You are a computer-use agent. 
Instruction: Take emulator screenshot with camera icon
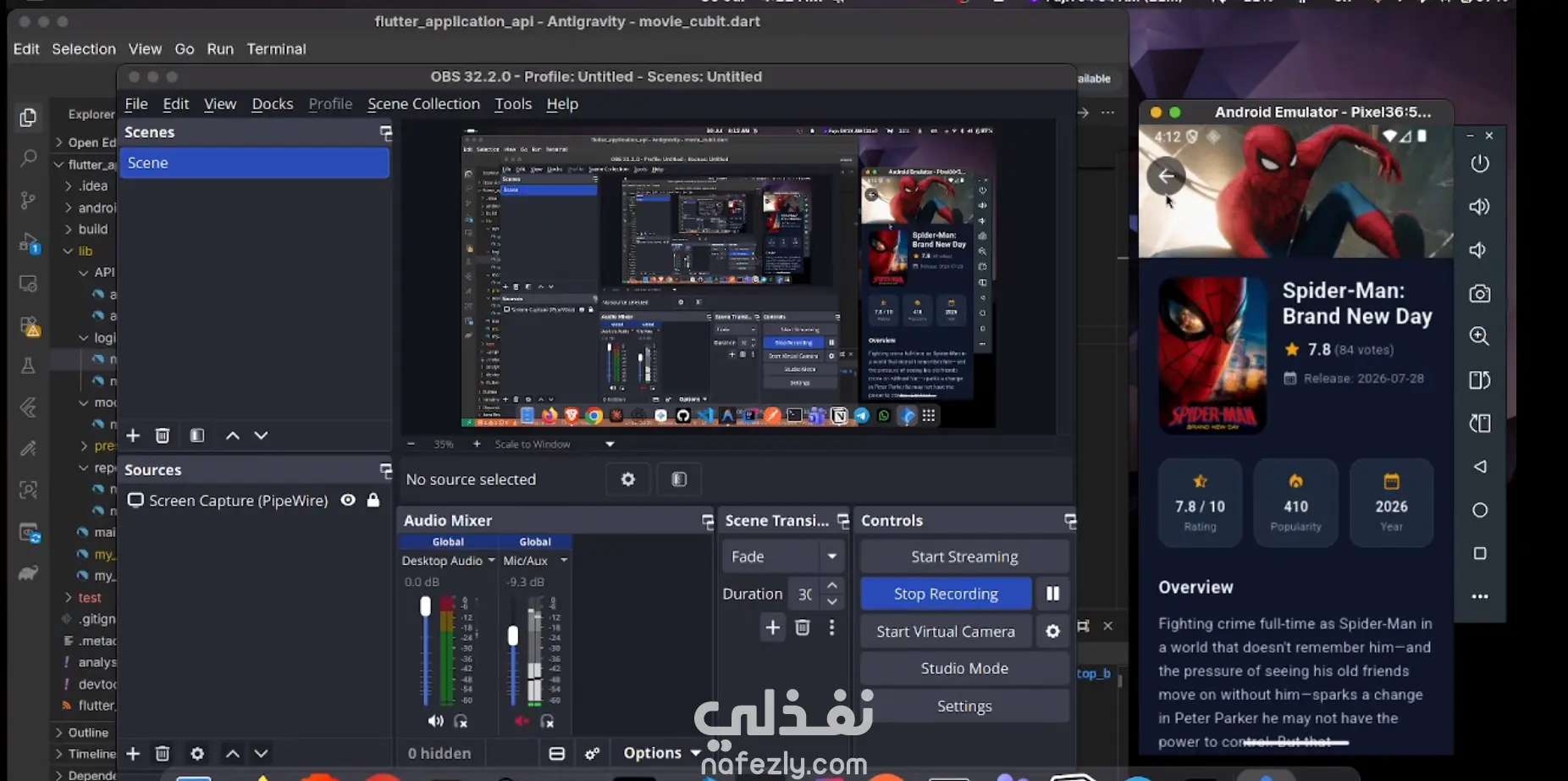1480,293
